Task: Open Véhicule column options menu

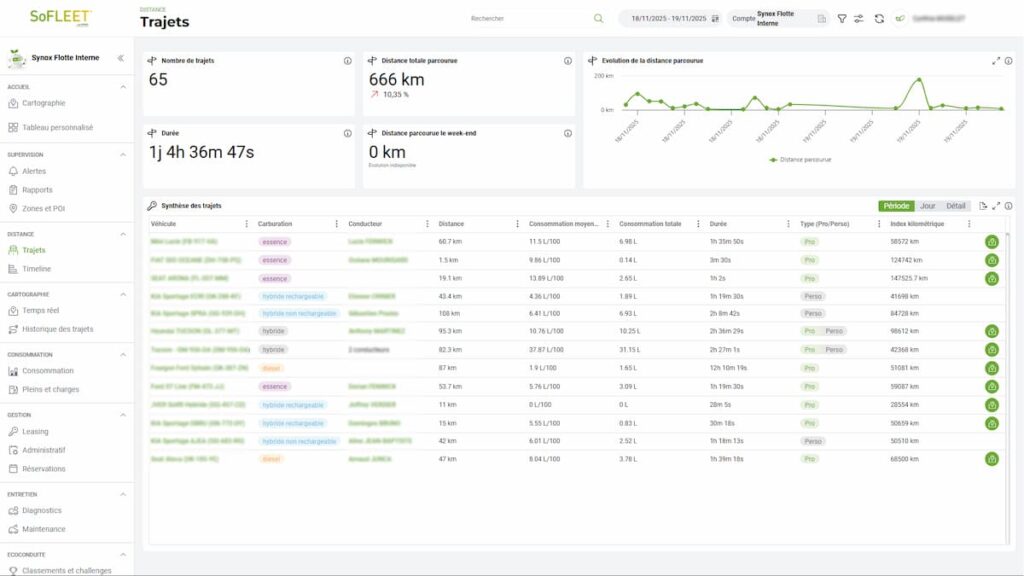Action: [x=246, y=224]
